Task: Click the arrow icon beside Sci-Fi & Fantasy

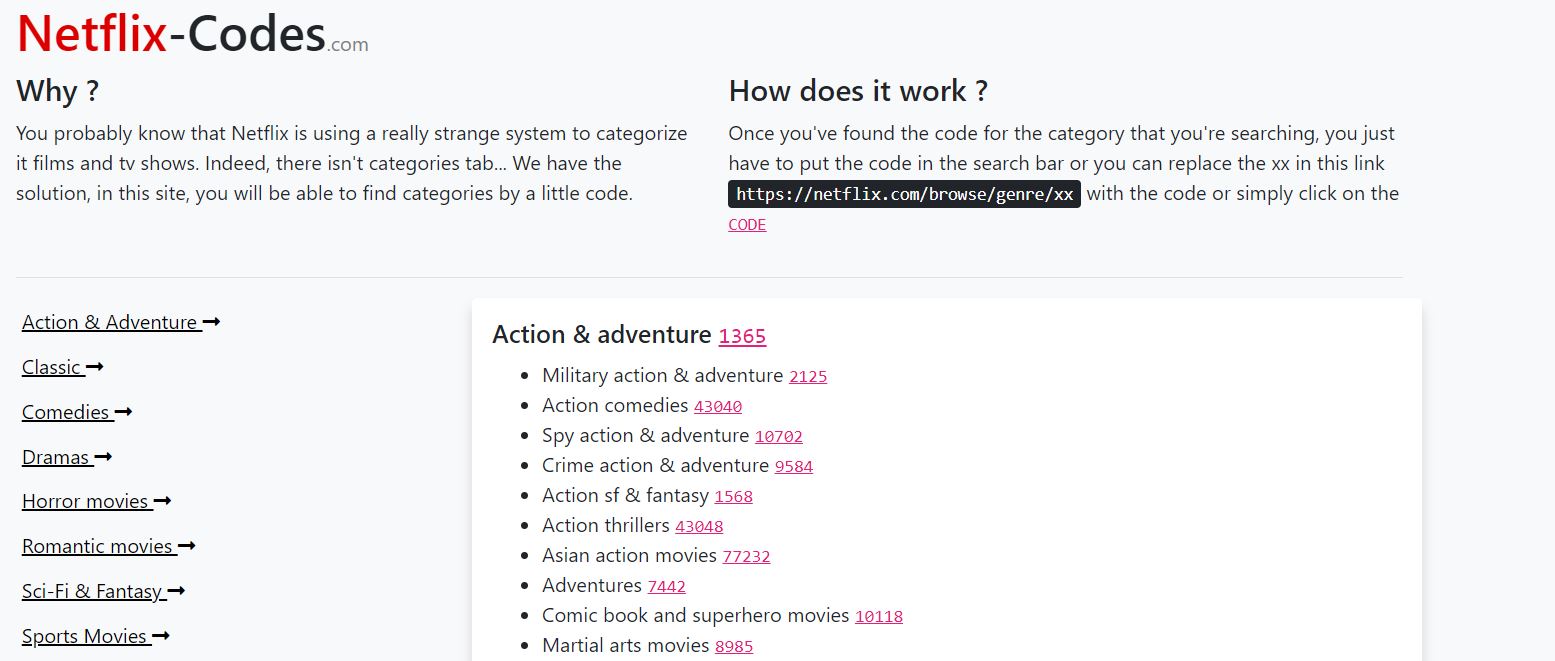Action: click(x=176, y=591)
